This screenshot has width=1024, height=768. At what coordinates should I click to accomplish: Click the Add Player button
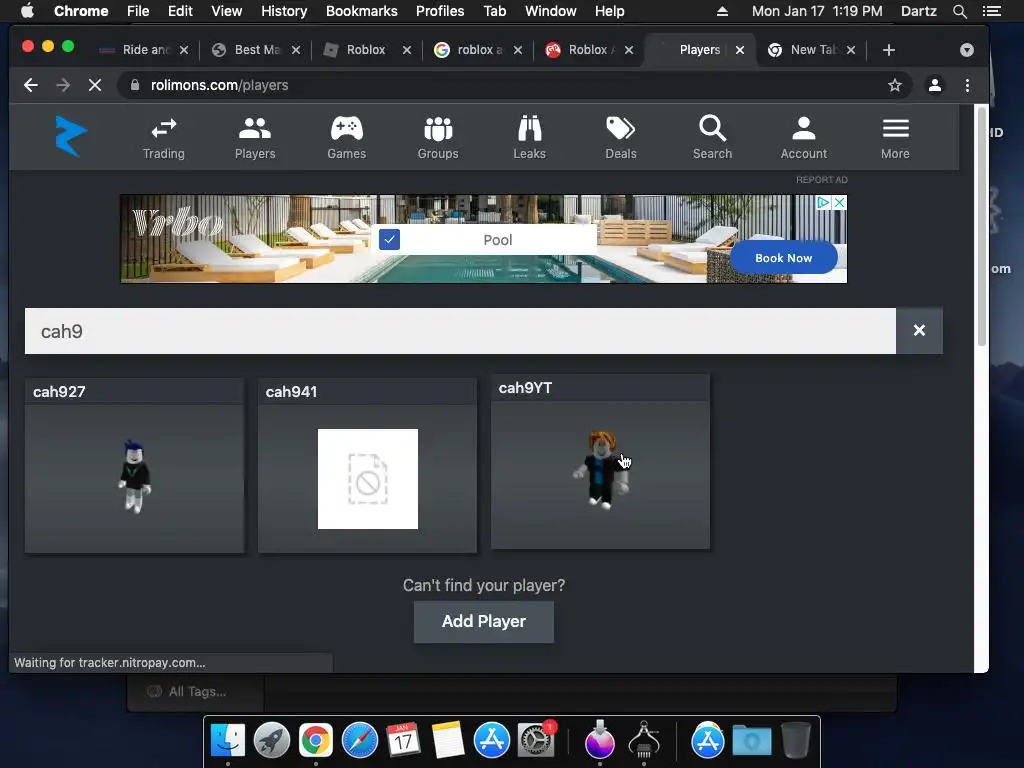pos(484,622)
